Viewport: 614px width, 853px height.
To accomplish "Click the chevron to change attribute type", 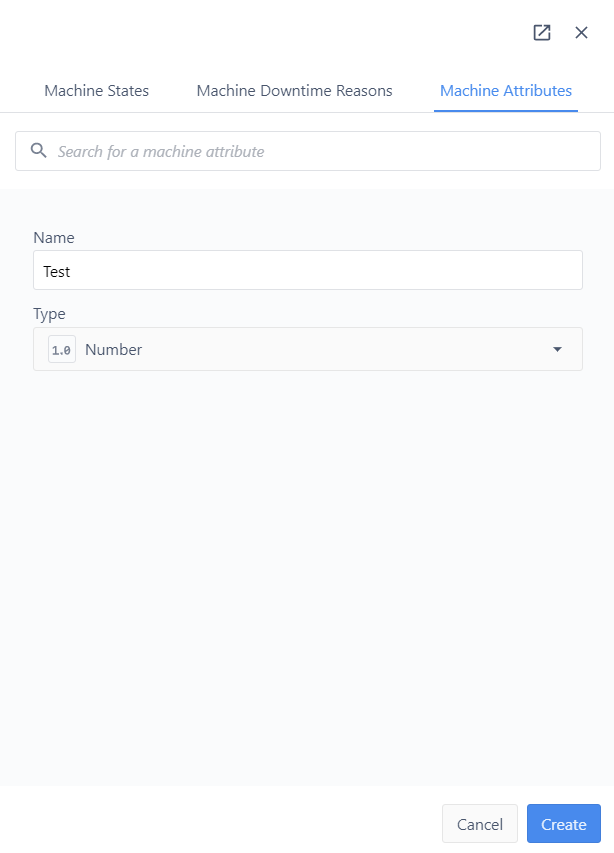I will coord(557,348).
